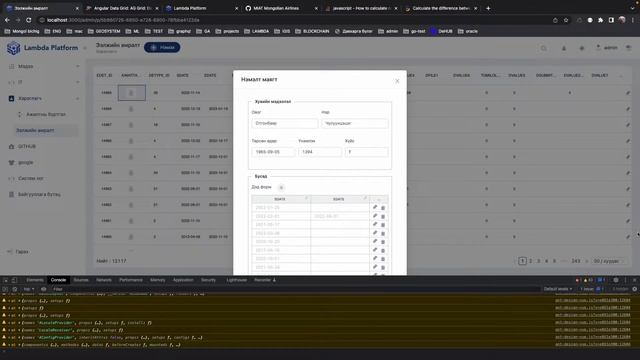Screen dimensions: 640x360
Task: Open a new browser tab with the plus
Action: click(x=488, y=8)
